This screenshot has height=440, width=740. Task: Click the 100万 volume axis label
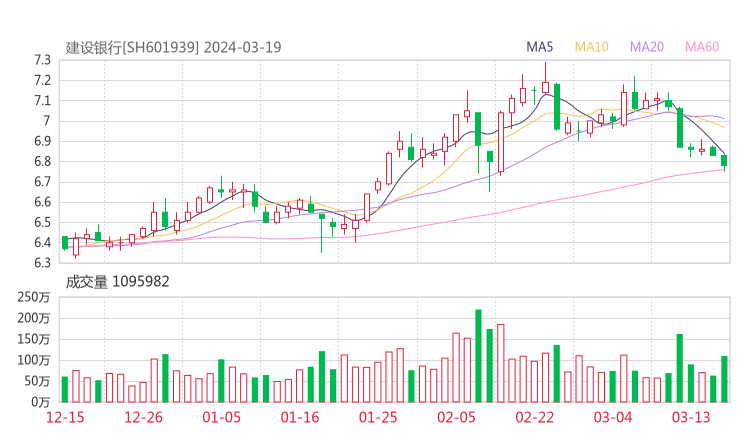pyautogui.click(x=34, y=360)
